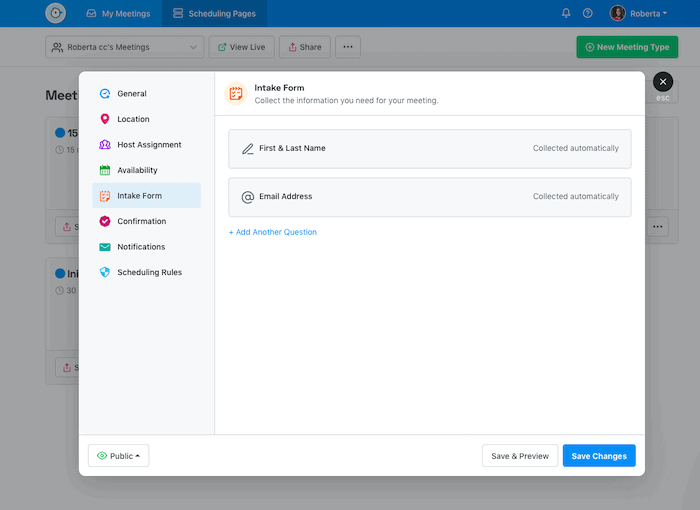Viewport: 700px width, 510px height.
Task: Click the Notifications envelope icon
Action: point(105,247)
